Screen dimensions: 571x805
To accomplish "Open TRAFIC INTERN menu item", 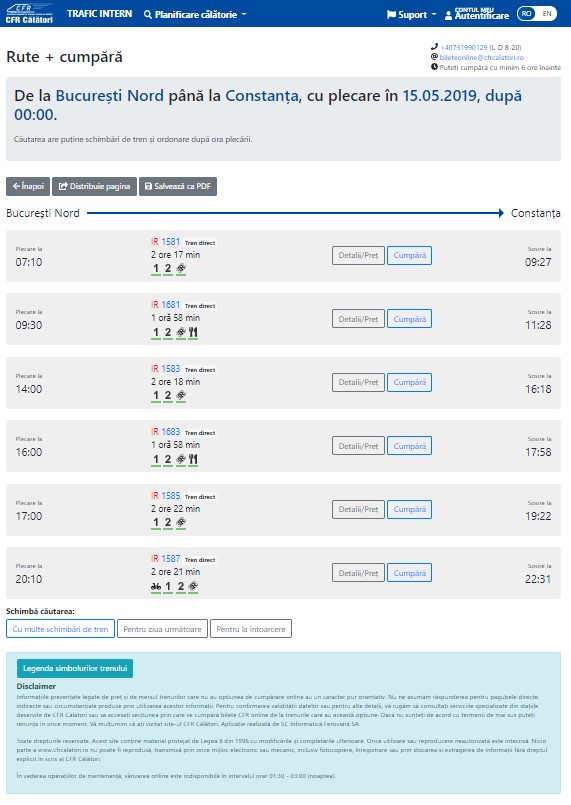I will pos(100,14).
